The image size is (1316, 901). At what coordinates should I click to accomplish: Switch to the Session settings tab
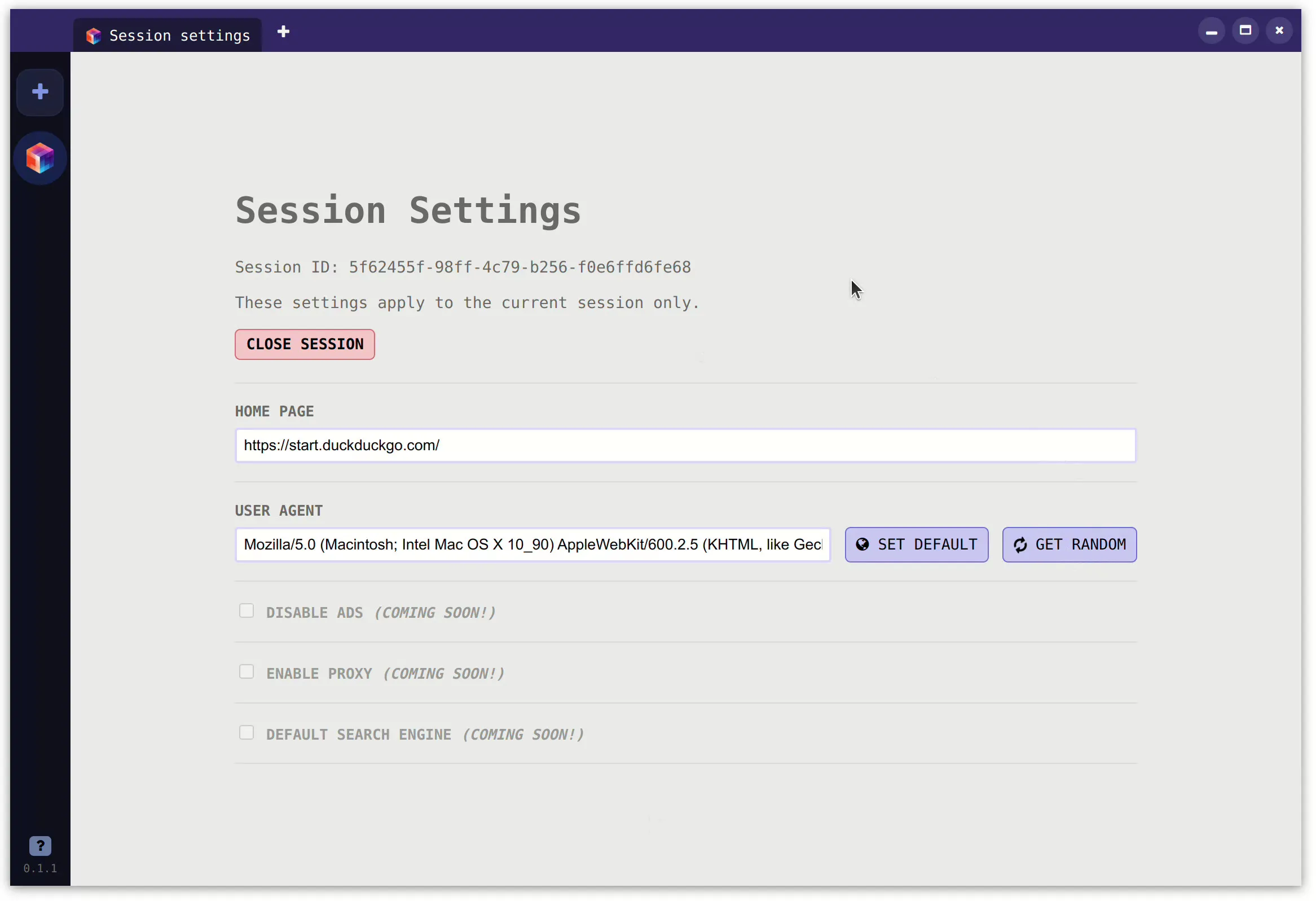pyautogui.click(x=179, y=36)
